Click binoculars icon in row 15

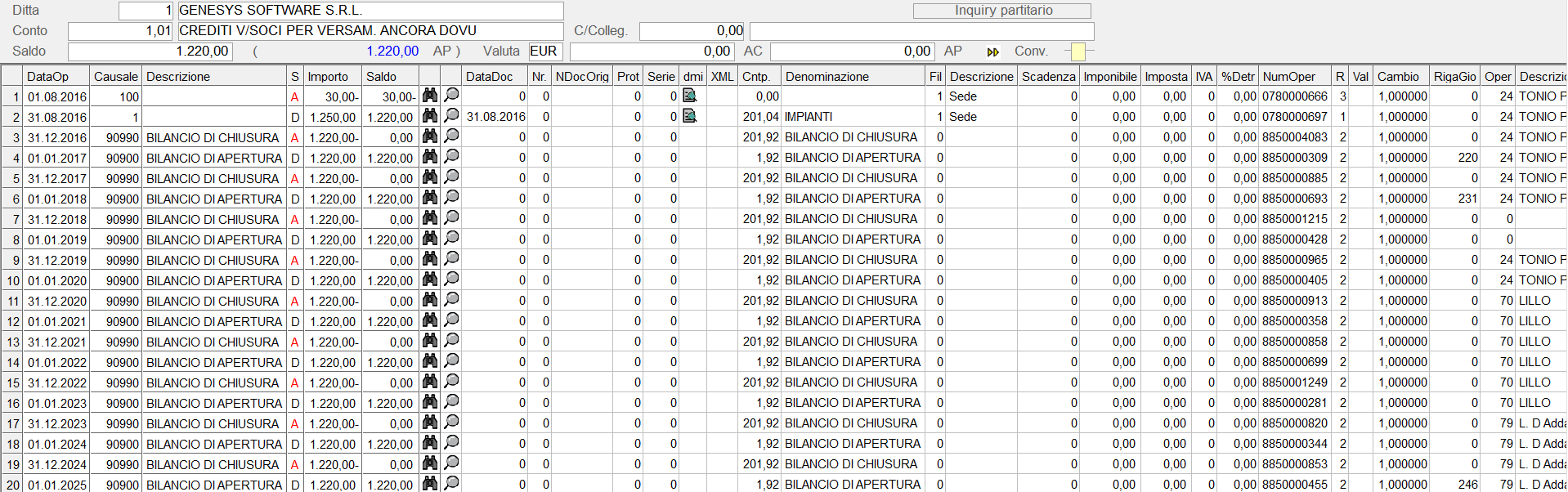[x=430, y=382]
